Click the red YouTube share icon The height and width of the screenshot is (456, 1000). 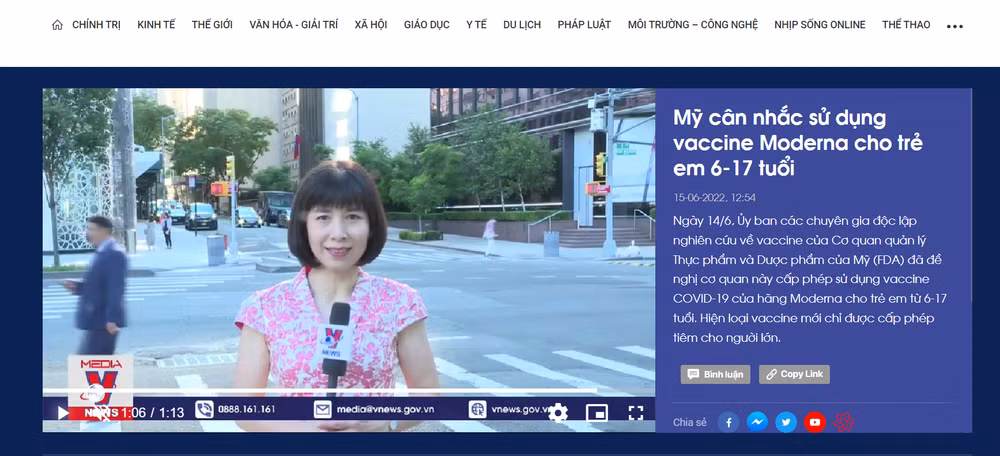coord(815,422)
